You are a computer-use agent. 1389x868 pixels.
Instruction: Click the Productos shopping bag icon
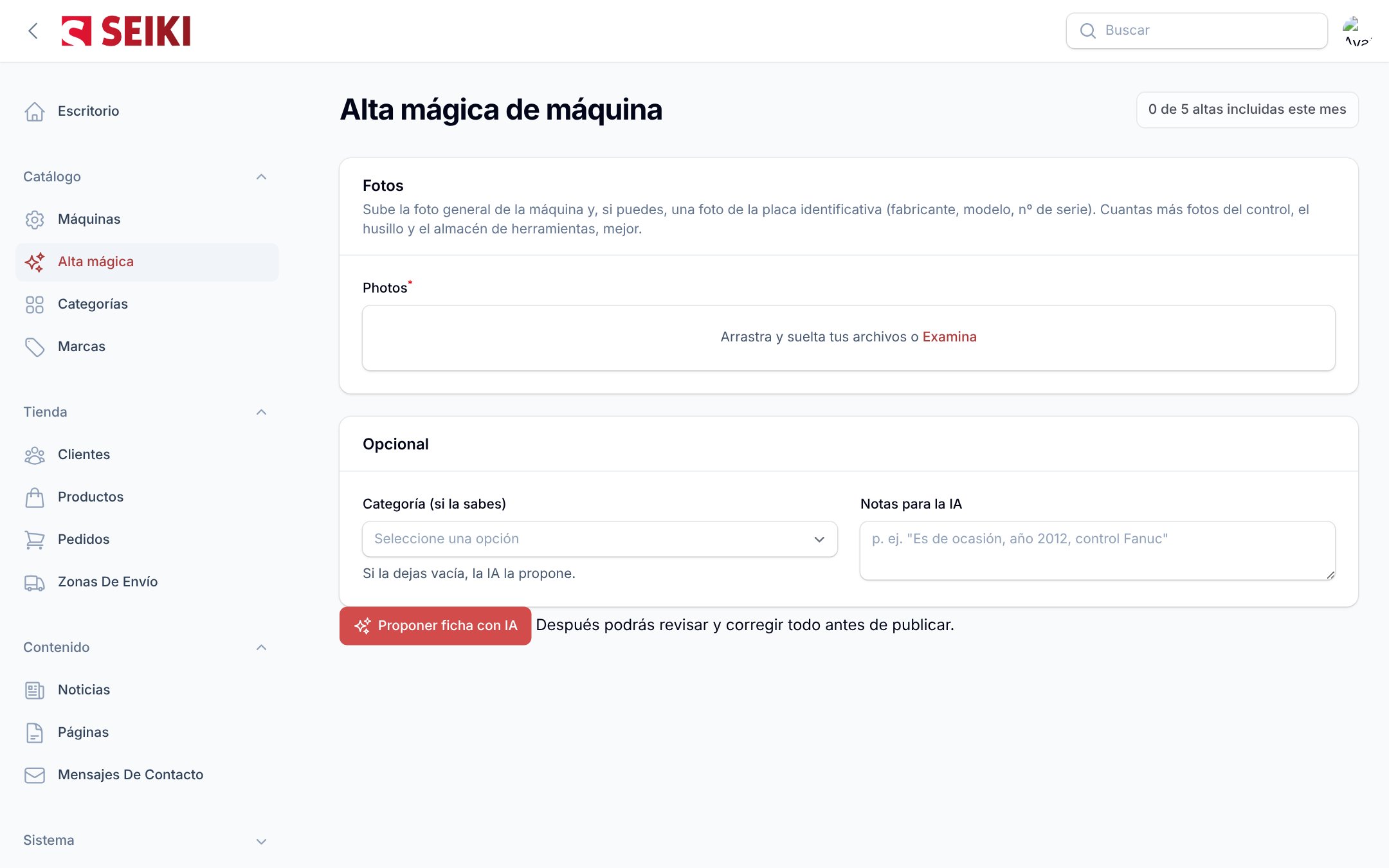(35, 497)
